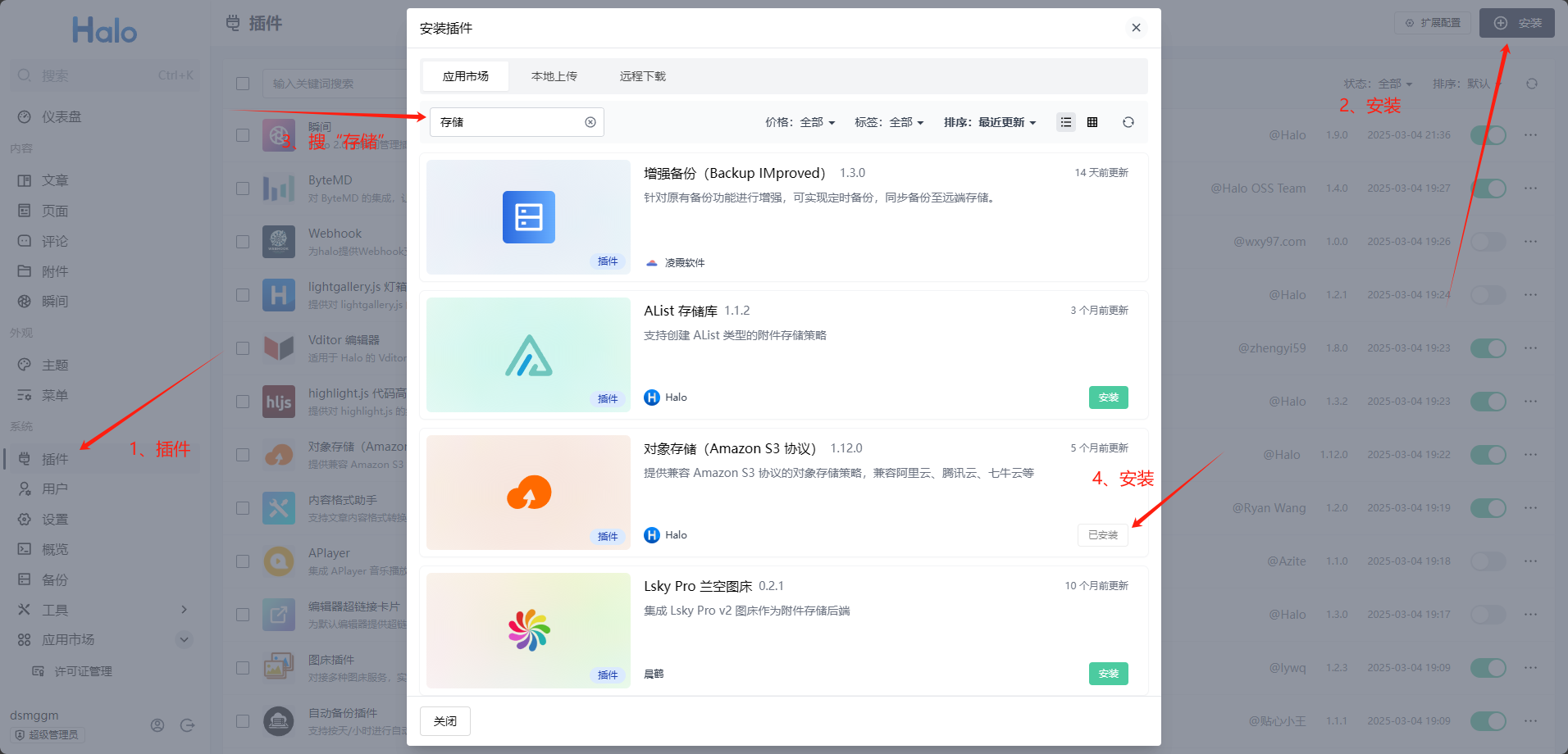Click the 凌霞软件 author icon
This screenshot has height=754, width=1568.
point(652,263)
